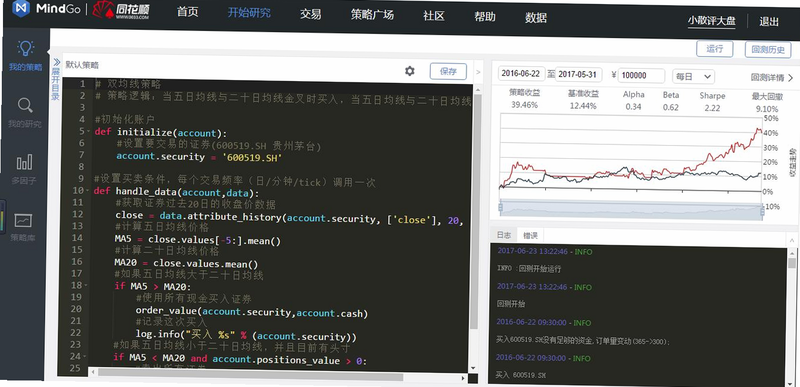Fold handle_data function at line 10
The width and height of the screenshot is (800, 387).
pos(88,191)
